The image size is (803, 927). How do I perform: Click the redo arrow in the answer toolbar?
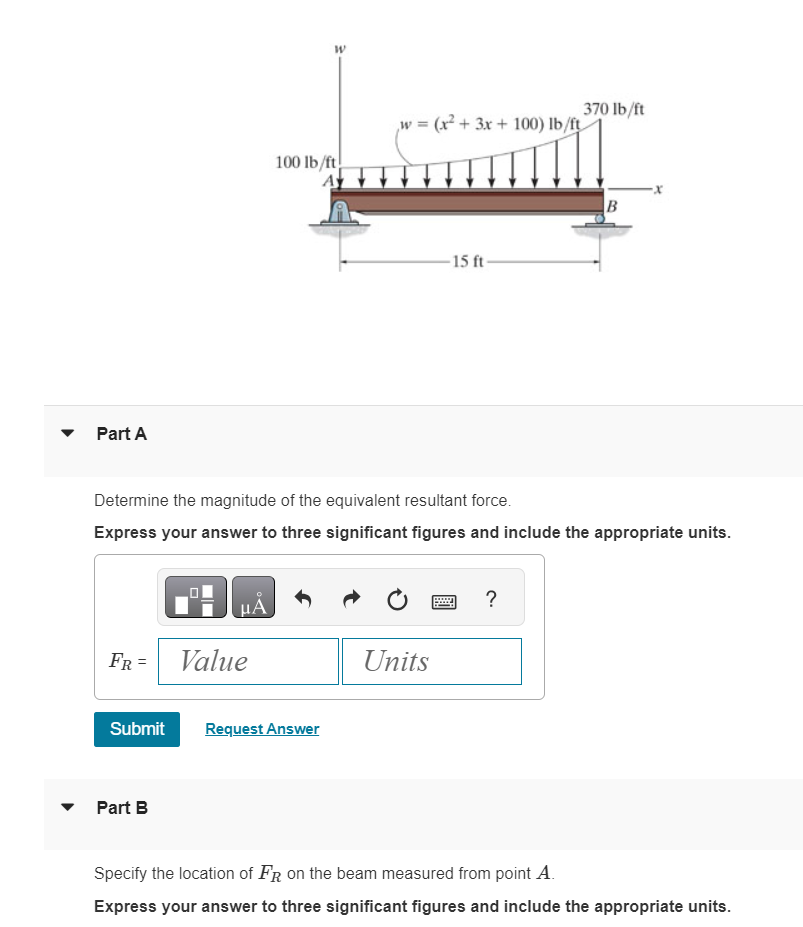350,598
